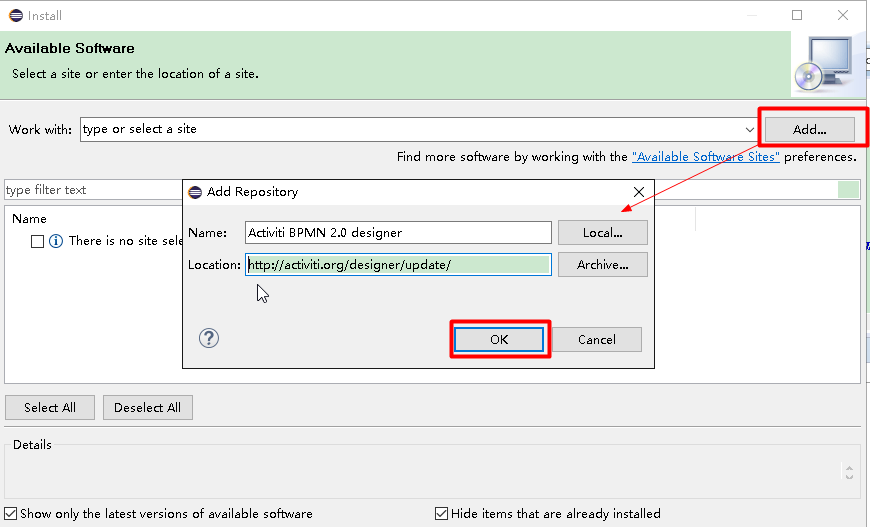Open the 'Work with' site dropdown arrow

(x=750, y=130)
